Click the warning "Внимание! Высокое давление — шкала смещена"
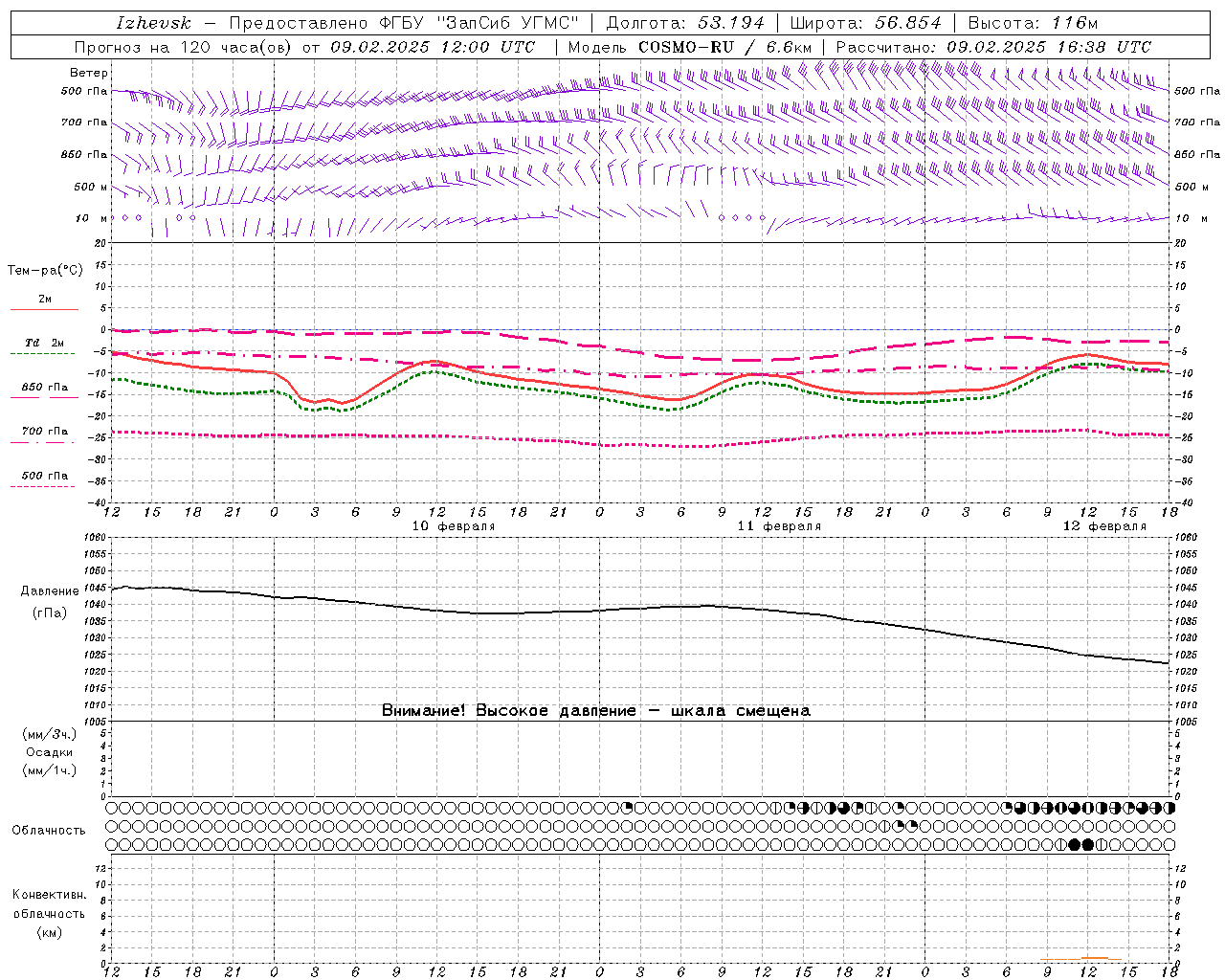This screenshot has width=1225, height=980. (x=596, y=711)
